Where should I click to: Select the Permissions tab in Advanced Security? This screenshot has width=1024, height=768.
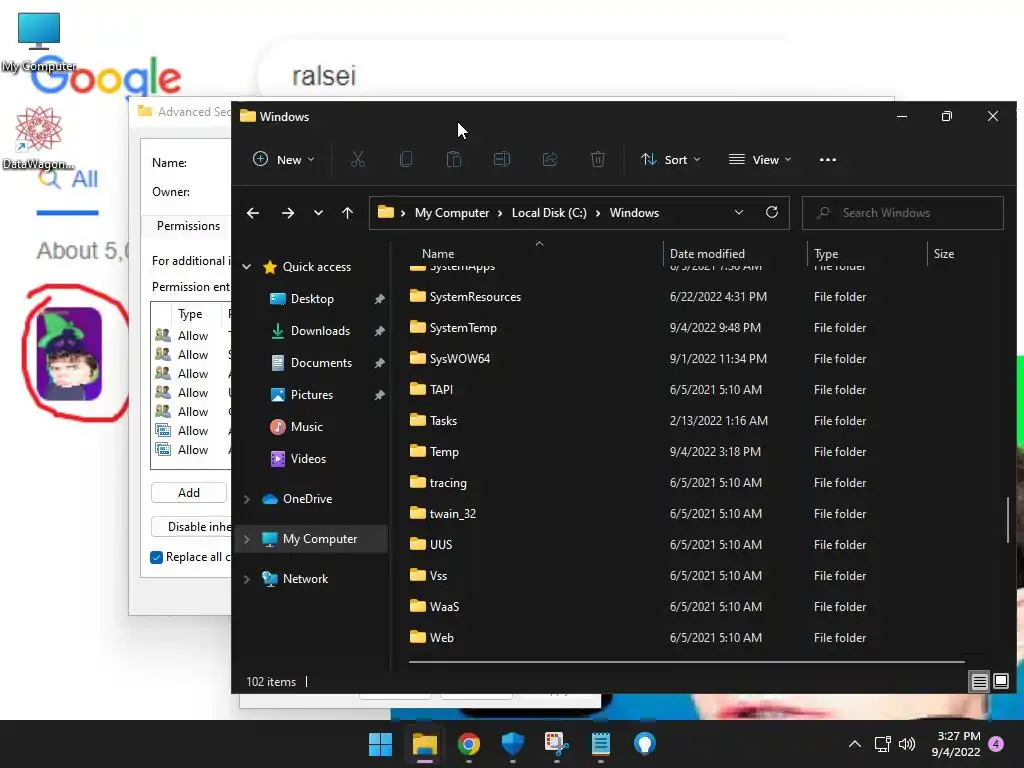188,226
